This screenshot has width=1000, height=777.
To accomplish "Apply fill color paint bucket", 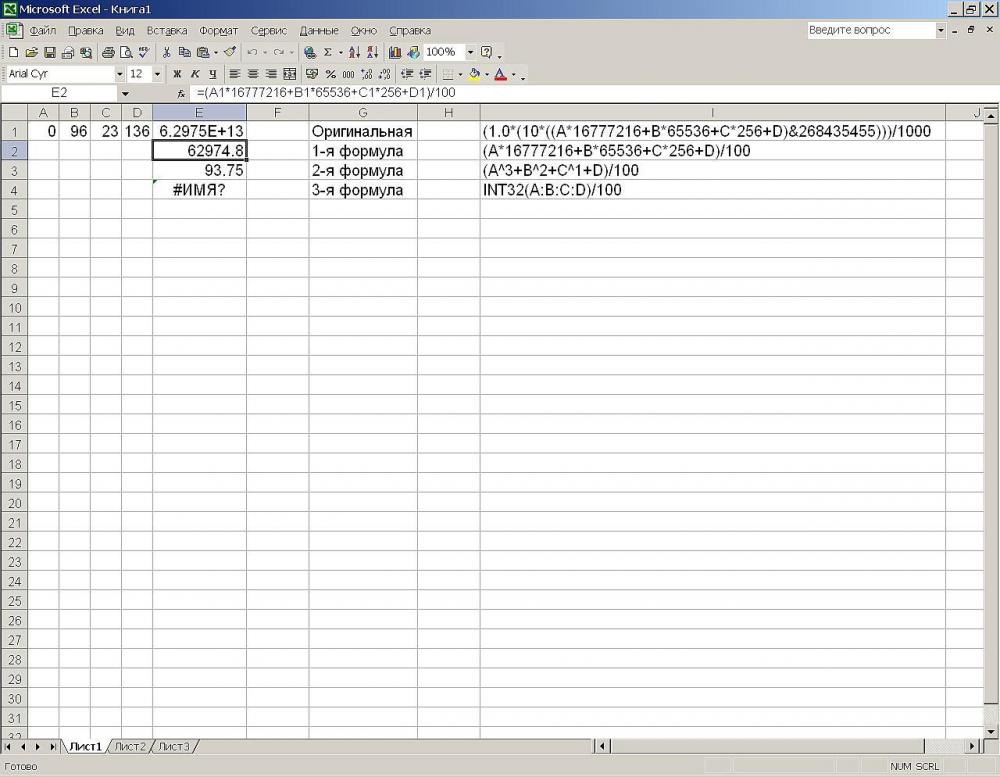I will (474, 74).
